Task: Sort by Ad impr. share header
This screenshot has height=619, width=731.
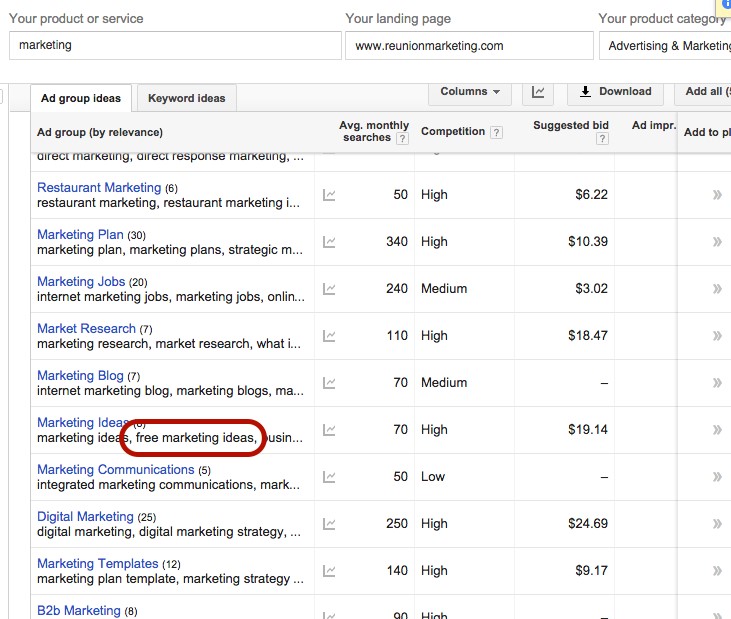Action: (x=654, y=125)
